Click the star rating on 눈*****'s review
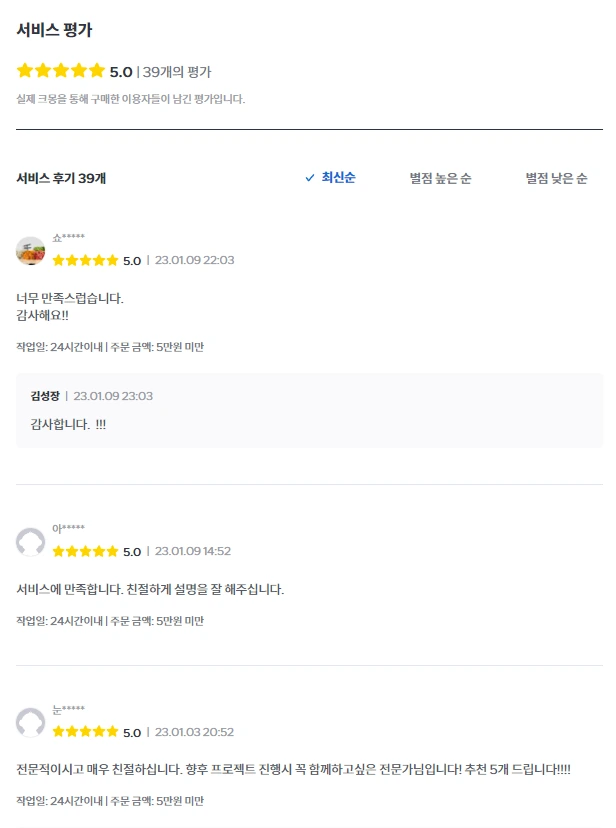The width and height of the screenshot is (616, 828). [85, 732]
